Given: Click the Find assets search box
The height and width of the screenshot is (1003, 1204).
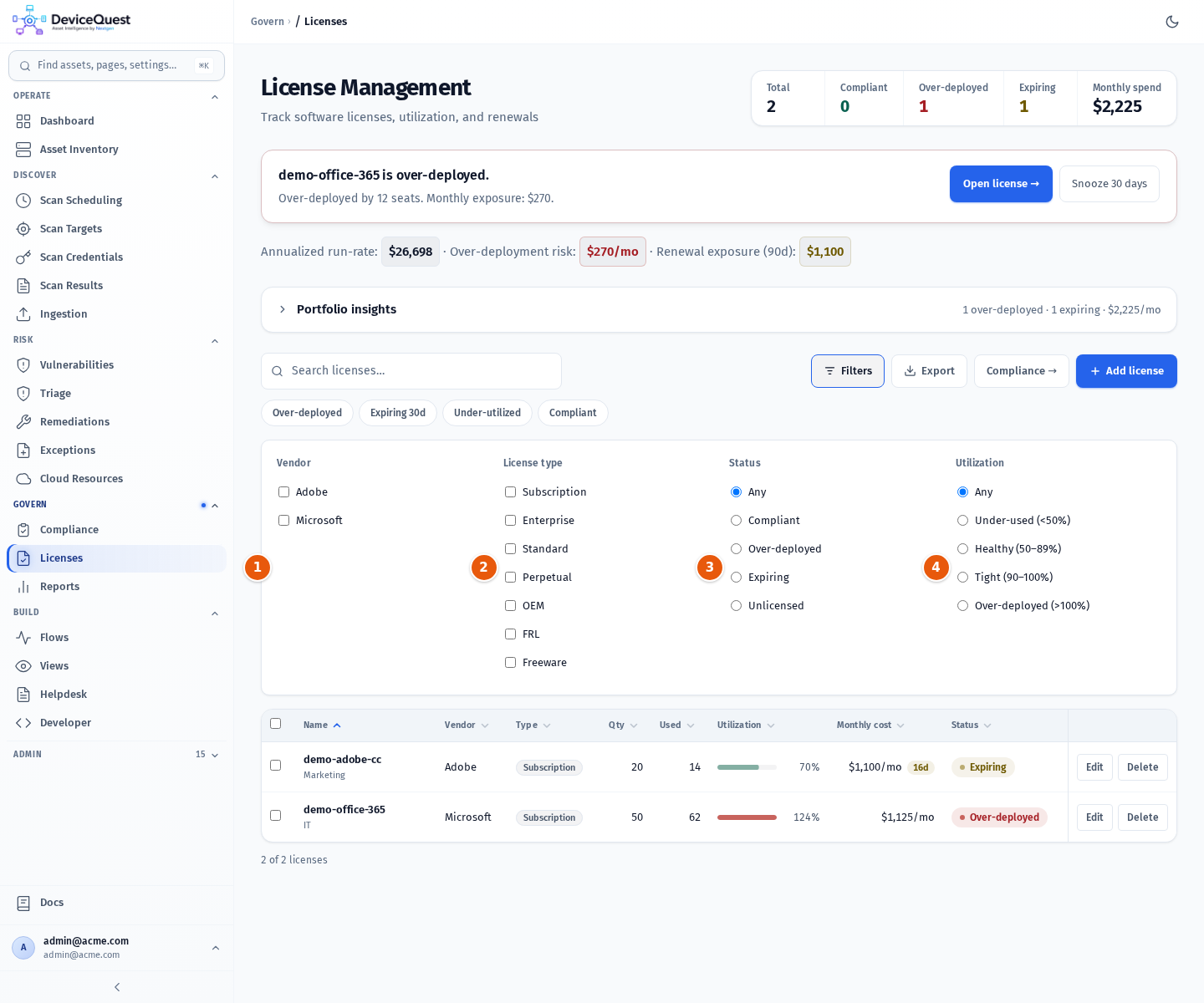Looking at the screenshot, I should (x=116, y=65).
